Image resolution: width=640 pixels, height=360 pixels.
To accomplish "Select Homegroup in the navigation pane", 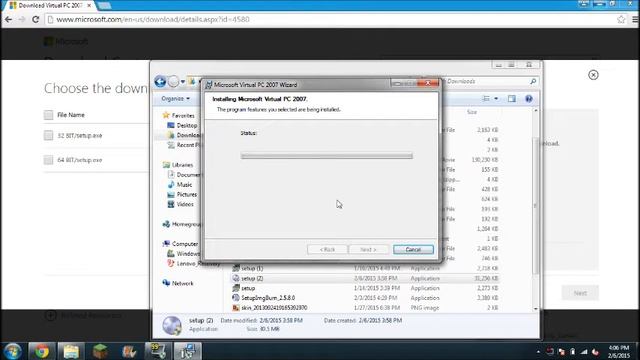I will tap(182, 224).
